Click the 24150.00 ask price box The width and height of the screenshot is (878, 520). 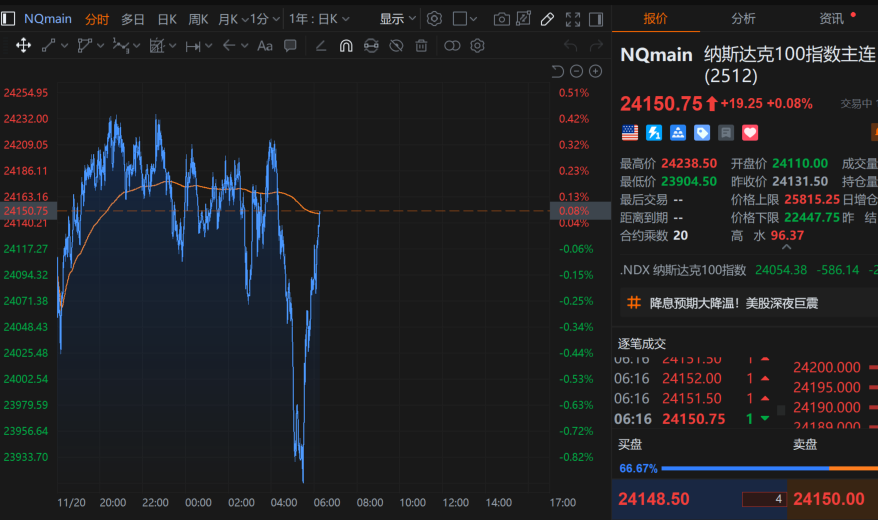(833, 499)
